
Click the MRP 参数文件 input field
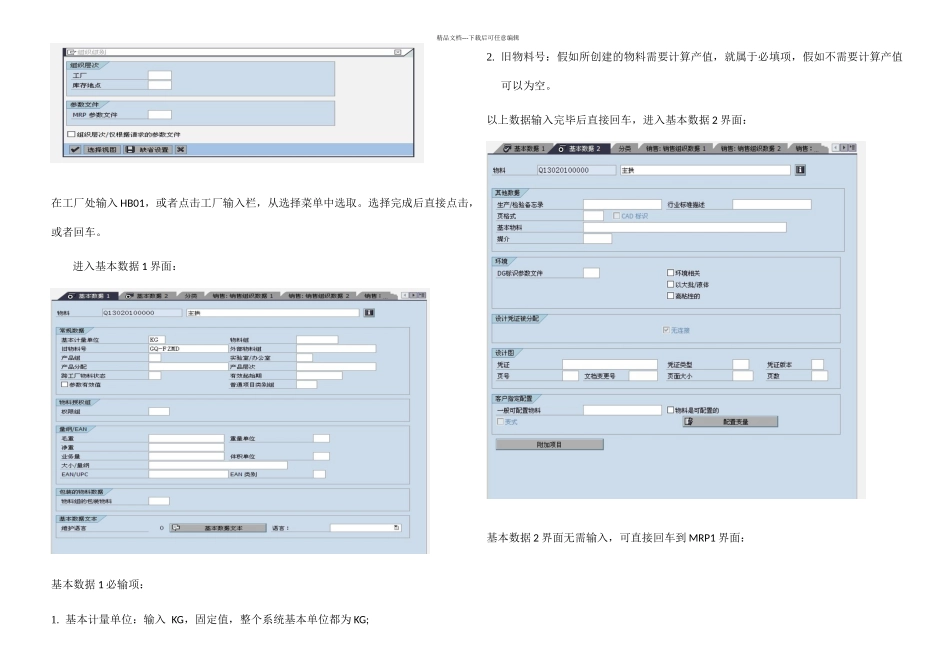click(160, 115)
